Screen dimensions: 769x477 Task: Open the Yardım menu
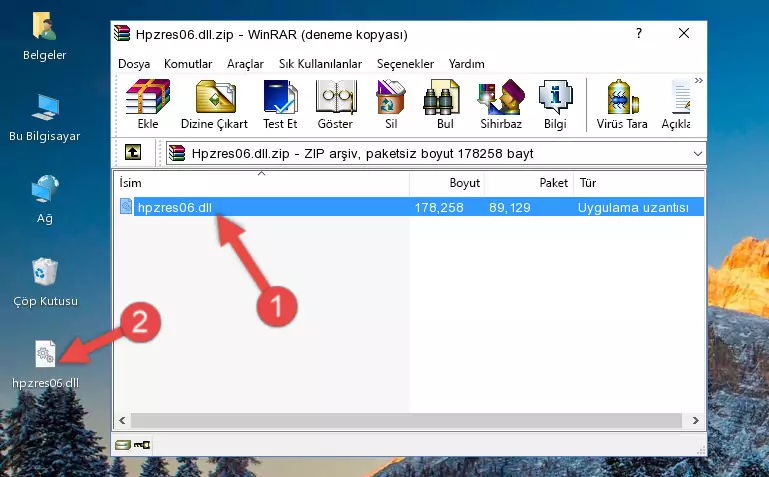coord(466,64)
